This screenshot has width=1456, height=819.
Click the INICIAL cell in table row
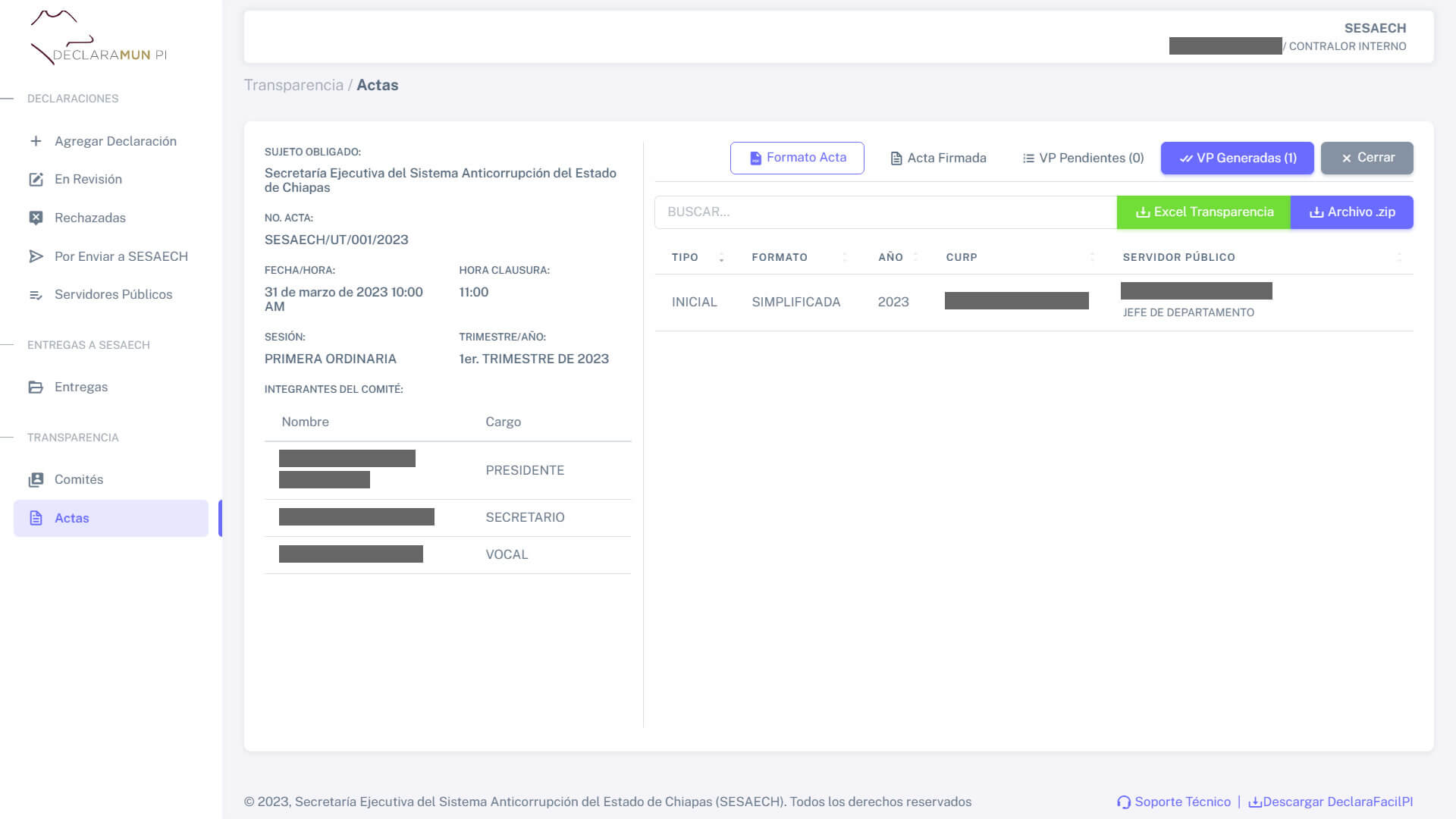click(x=694, y=302)
